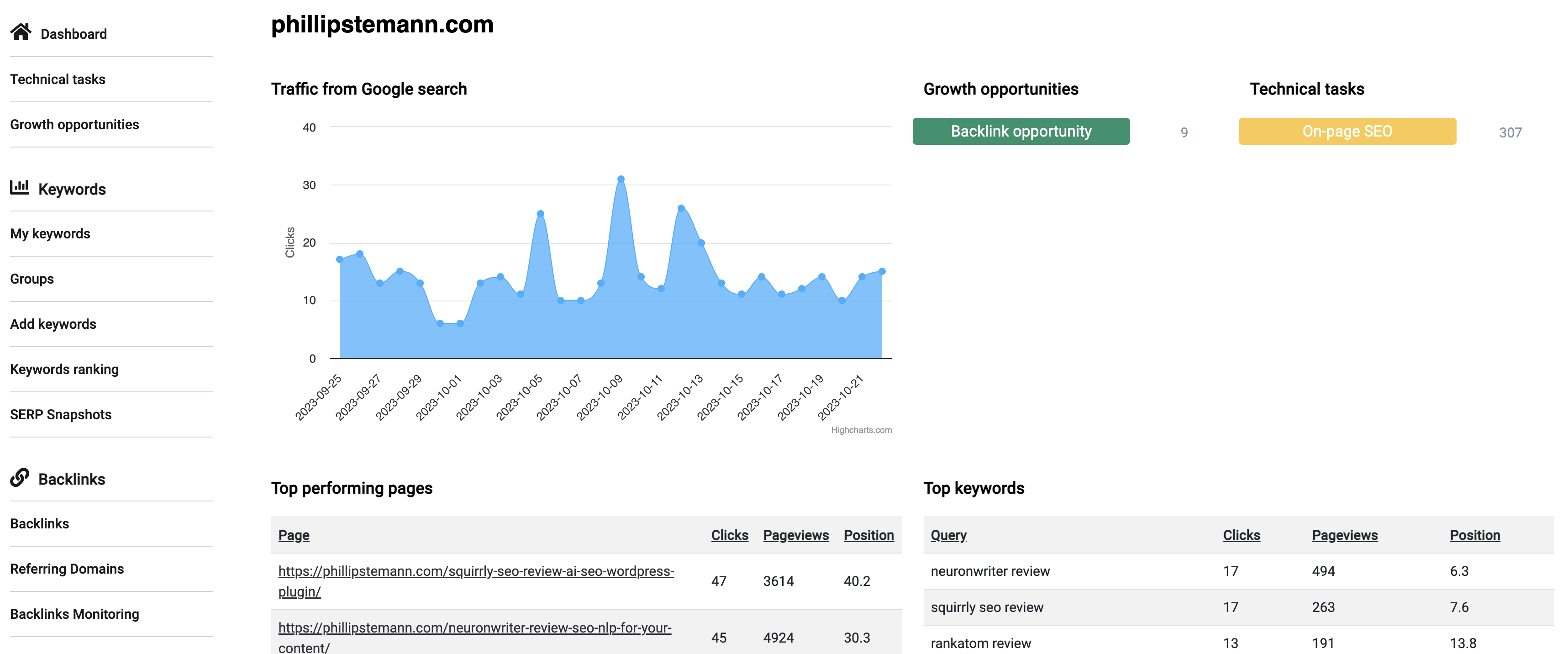Click the yellow On-page SEO button
1568x654 pixels.
pos(1347,131)
